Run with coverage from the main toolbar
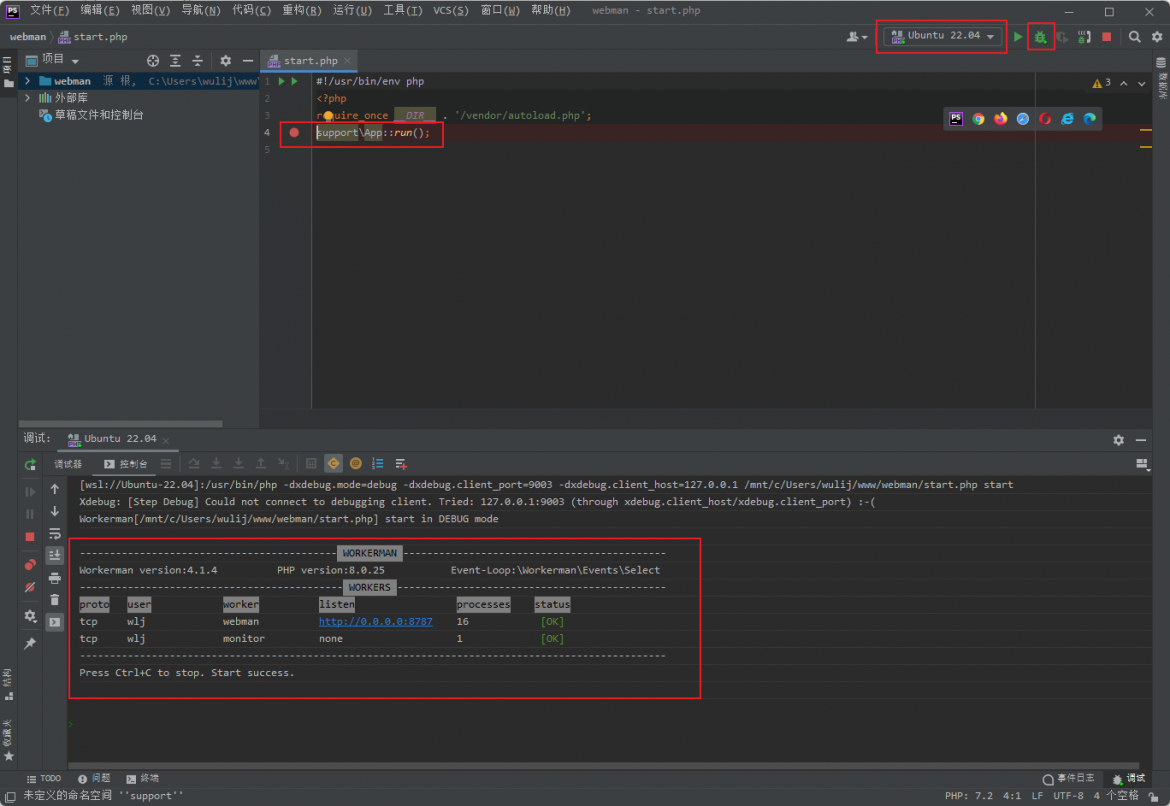The image size is (1170, 806). click(x=1062, y=37)
